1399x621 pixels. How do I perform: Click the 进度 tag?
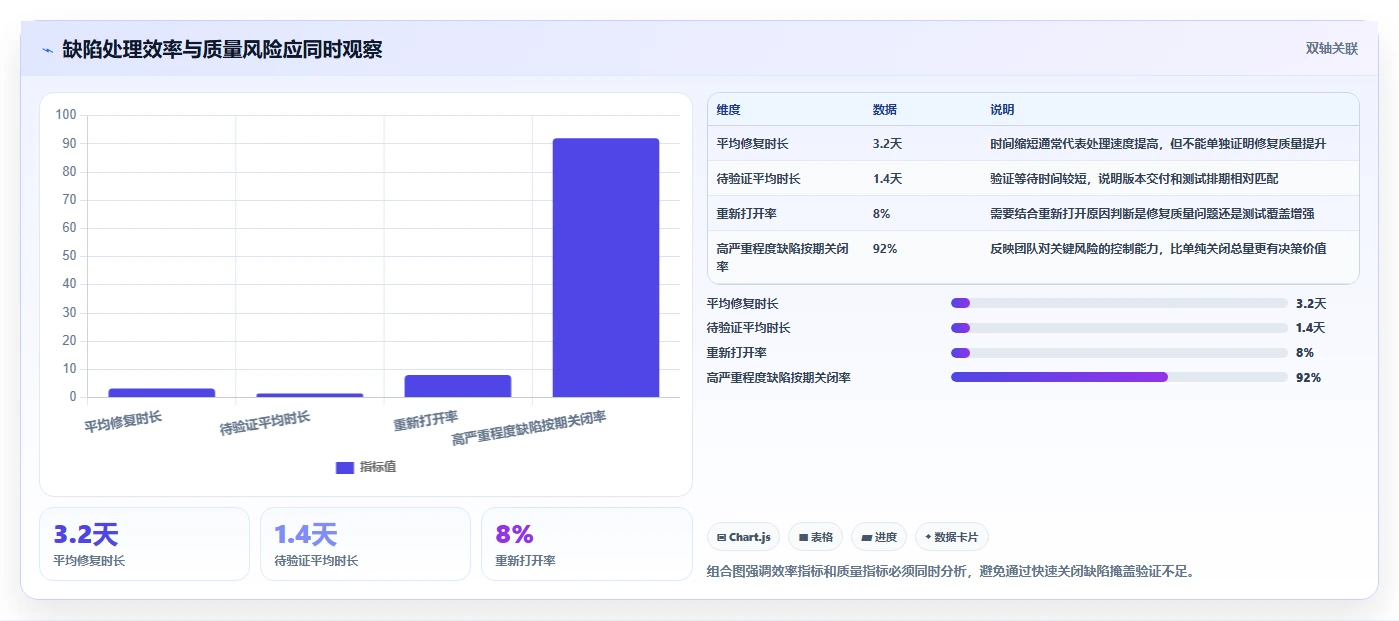click(879, 537)
